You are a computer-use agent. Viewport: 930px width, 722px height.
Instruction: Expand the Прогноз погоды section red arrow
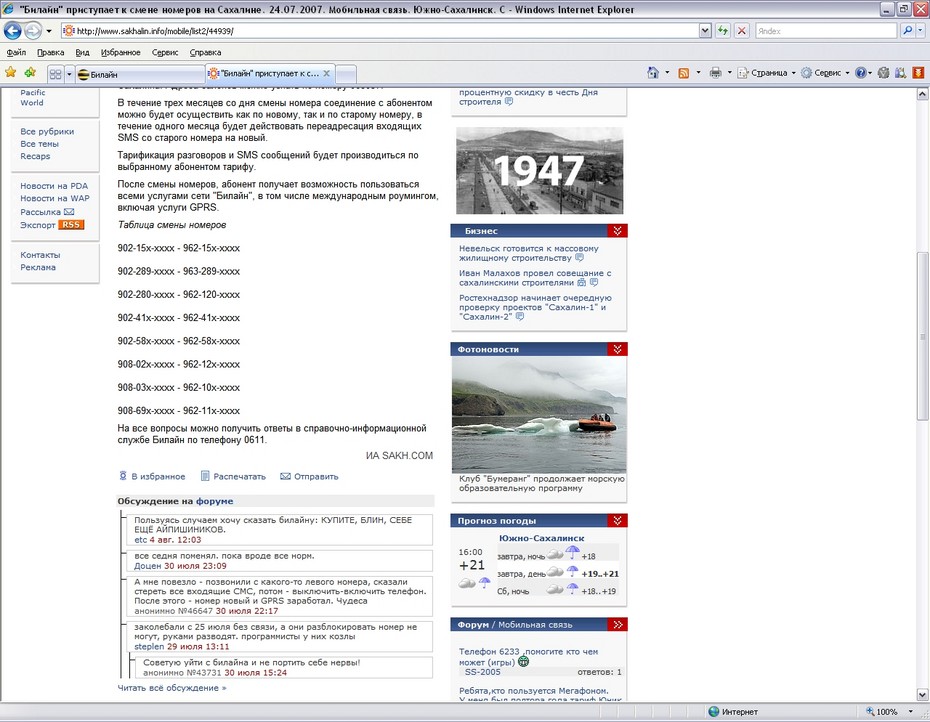click(617, 521)
